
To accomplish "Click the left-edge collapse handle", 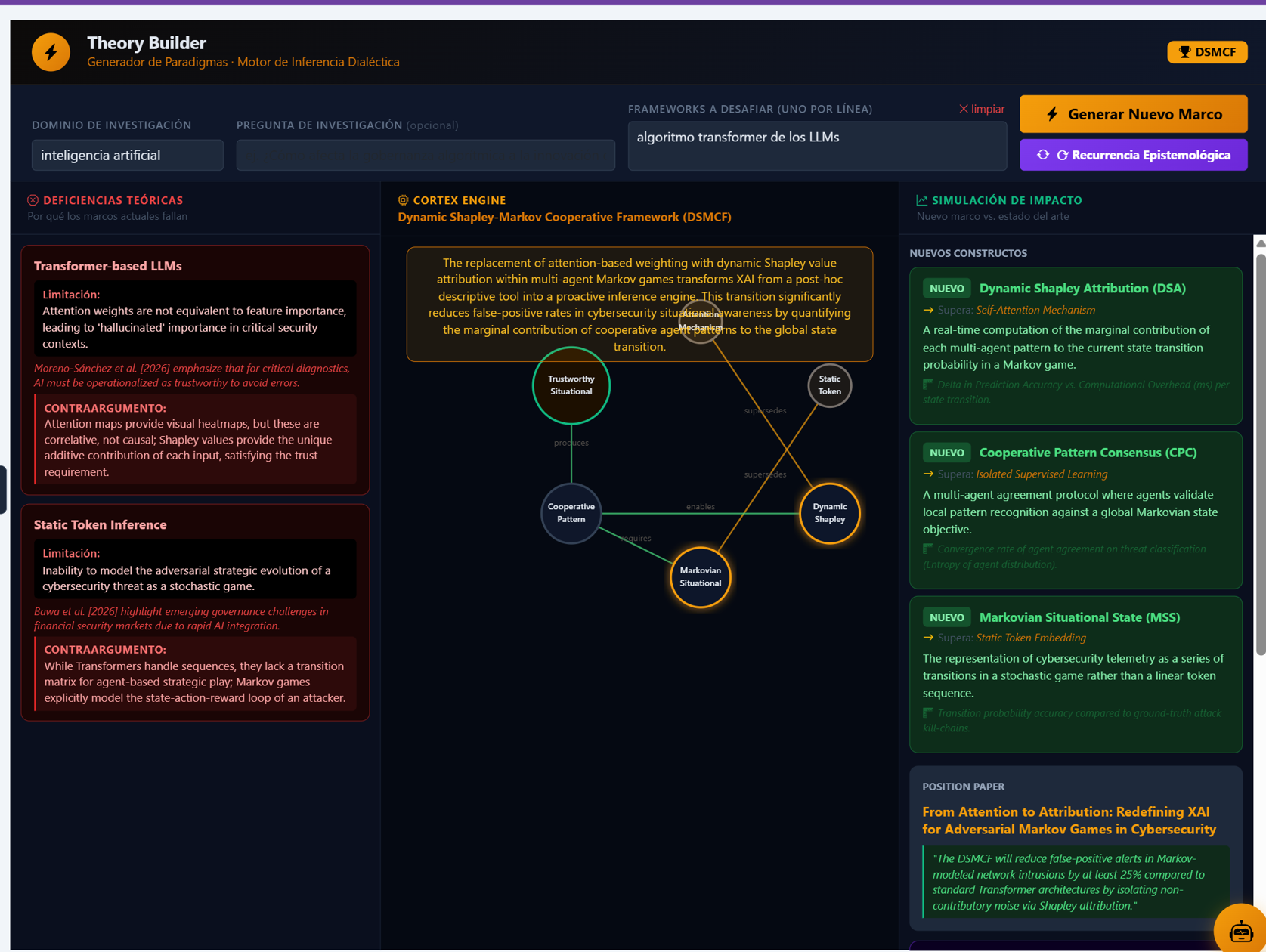I will coord(3,490).
